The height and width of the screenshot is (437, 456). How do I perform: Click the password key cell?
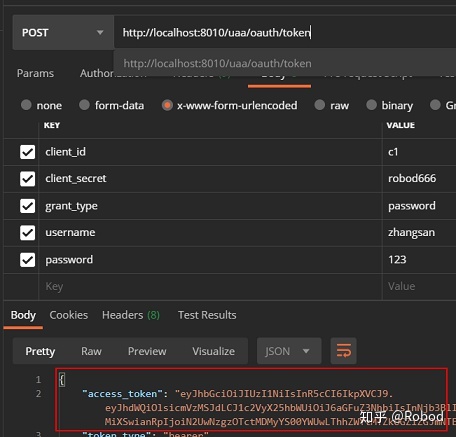210,260
